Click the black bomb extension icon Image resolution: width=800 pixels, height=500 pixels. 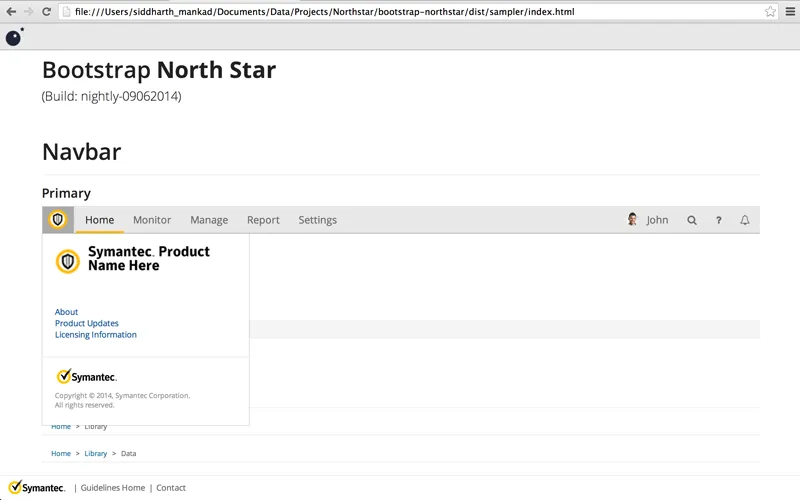point(14,37)
